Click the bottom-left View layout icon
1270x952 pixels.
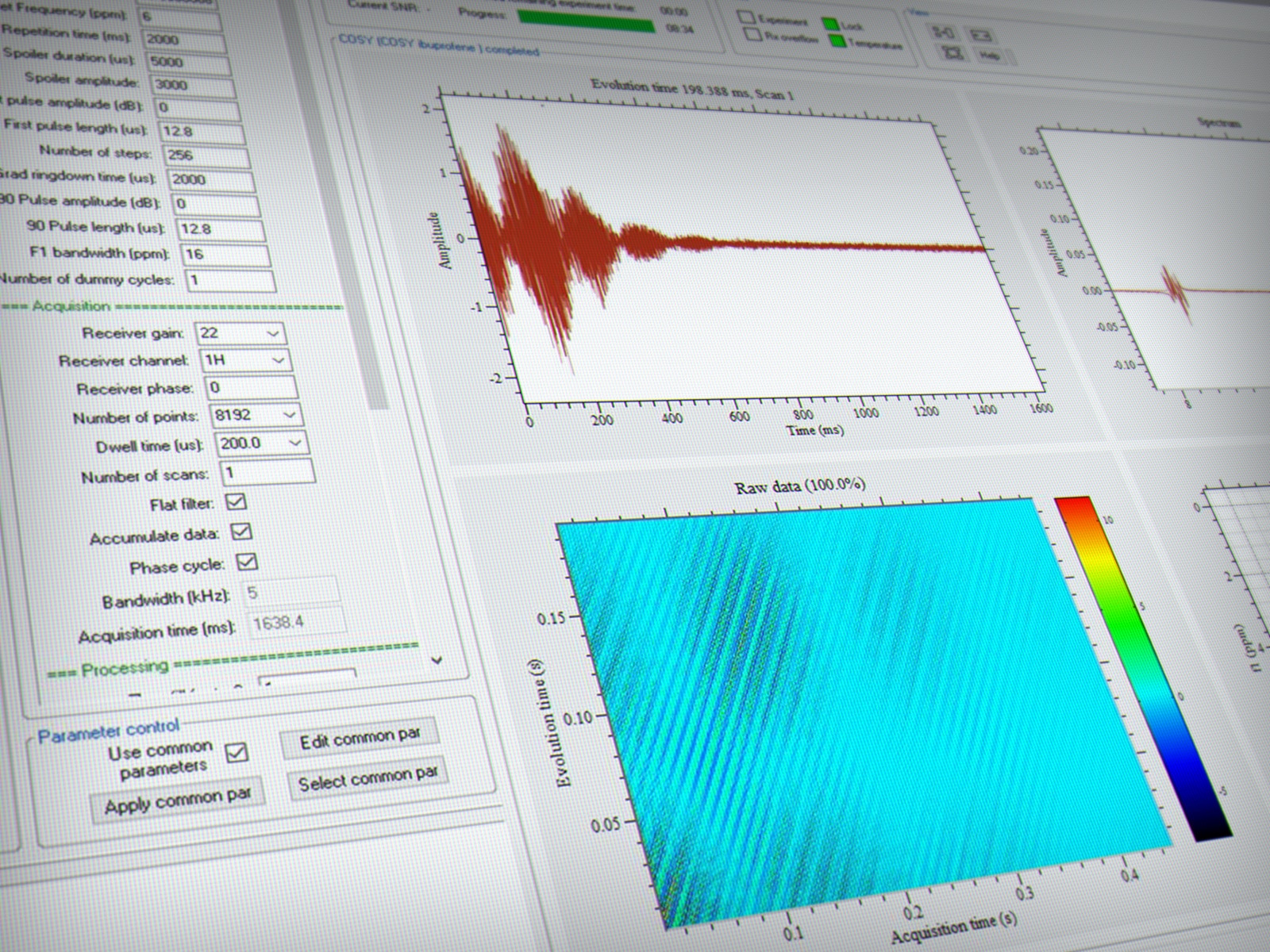click(x=952, y=52)
